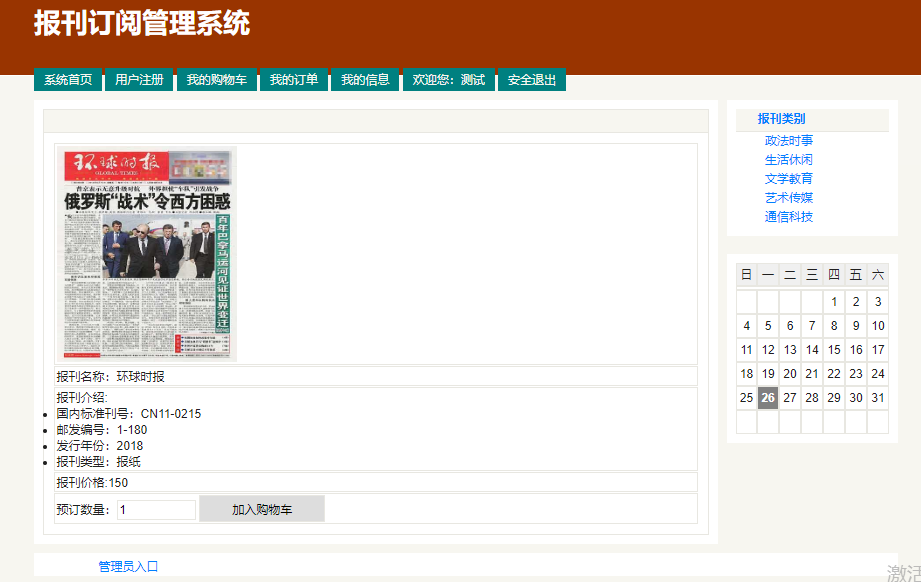Click the 报刊介绍 label
Screen dimensions: 921x582
pyautogui.click(x=82, y=398)
